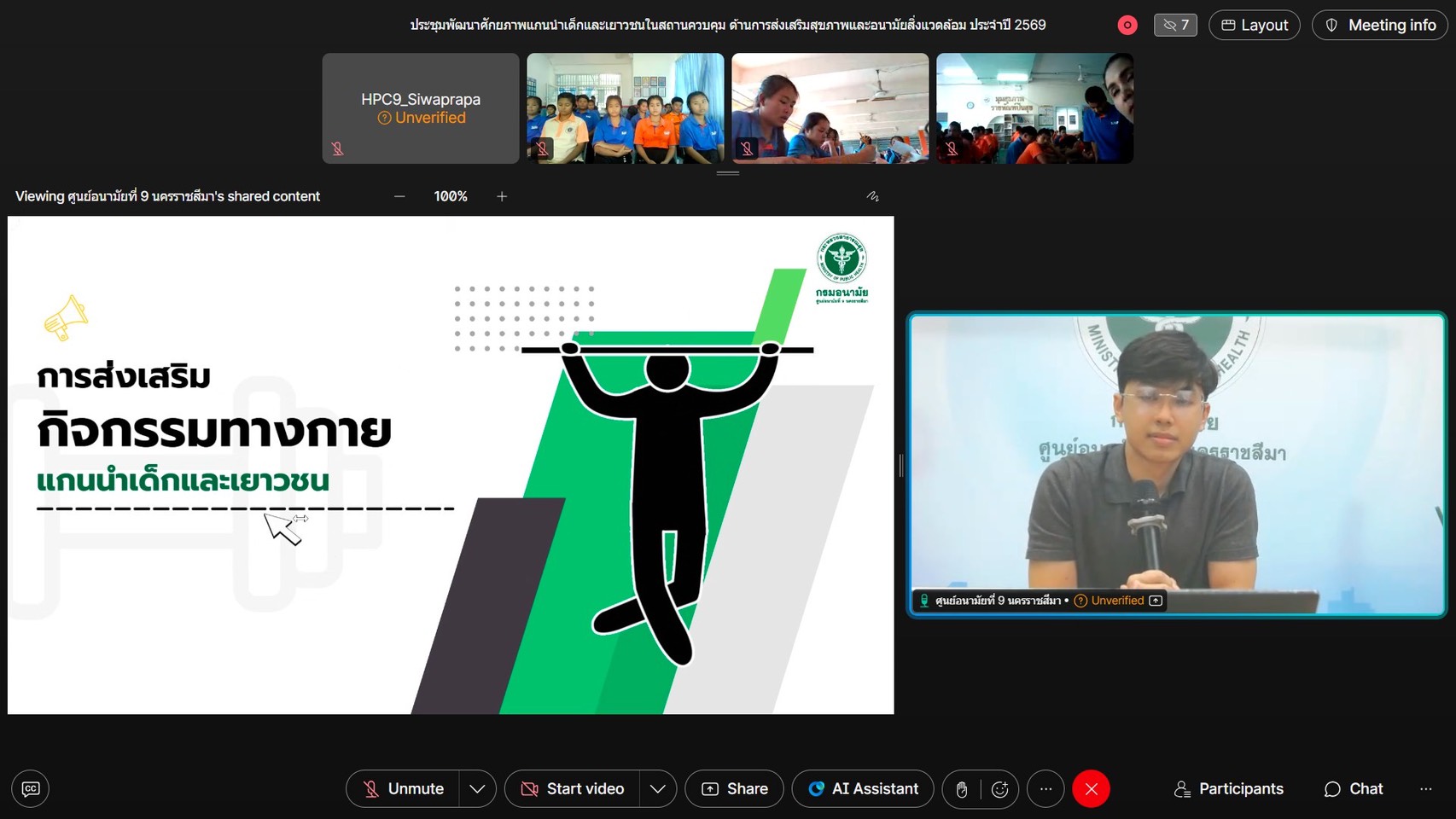Select HPC9_Siwaprapa participant tile
The image size is (1456, 819).
tap(421, 108)
